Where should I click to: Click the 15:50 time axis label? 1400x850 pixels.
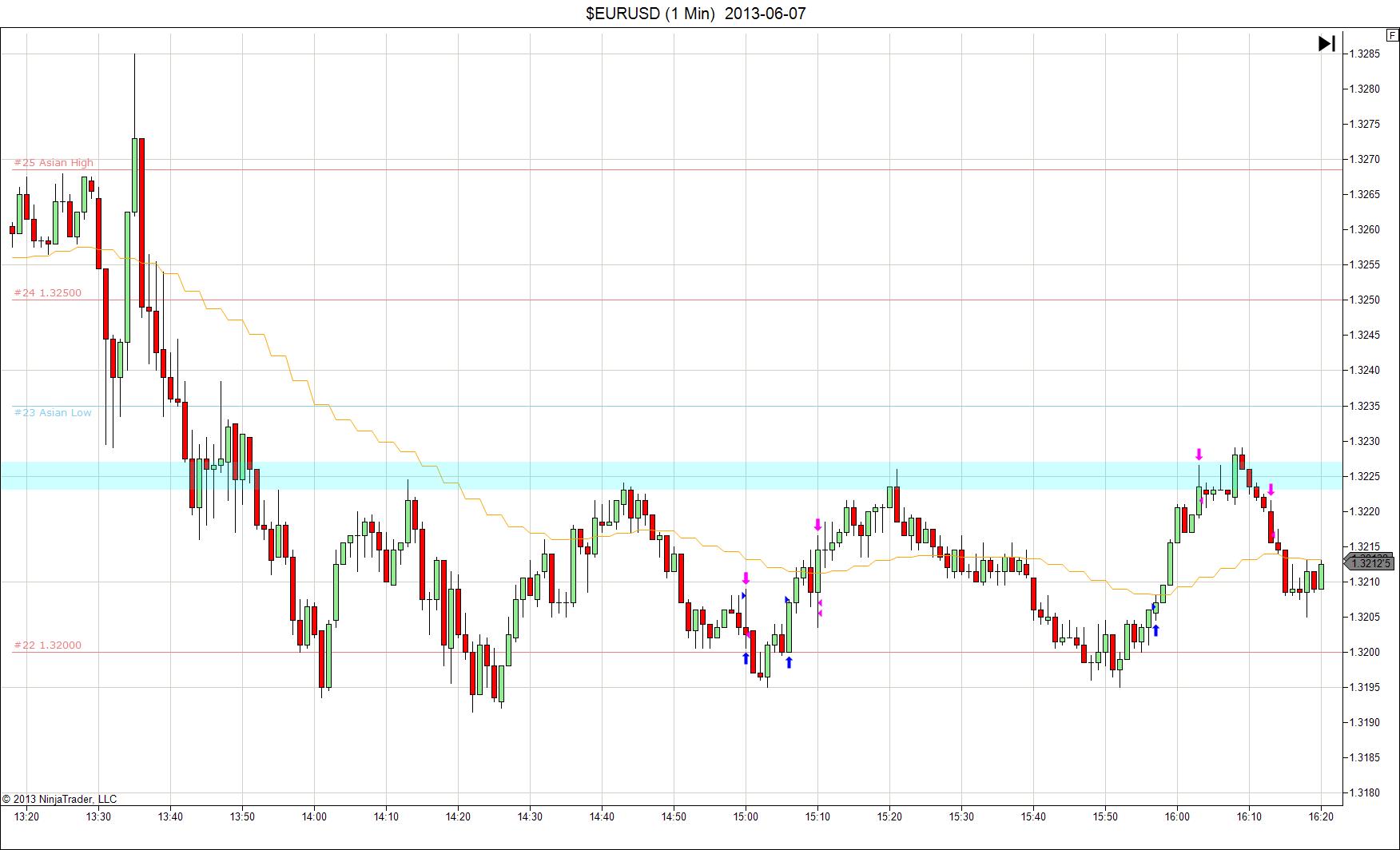click(1105, 817)
